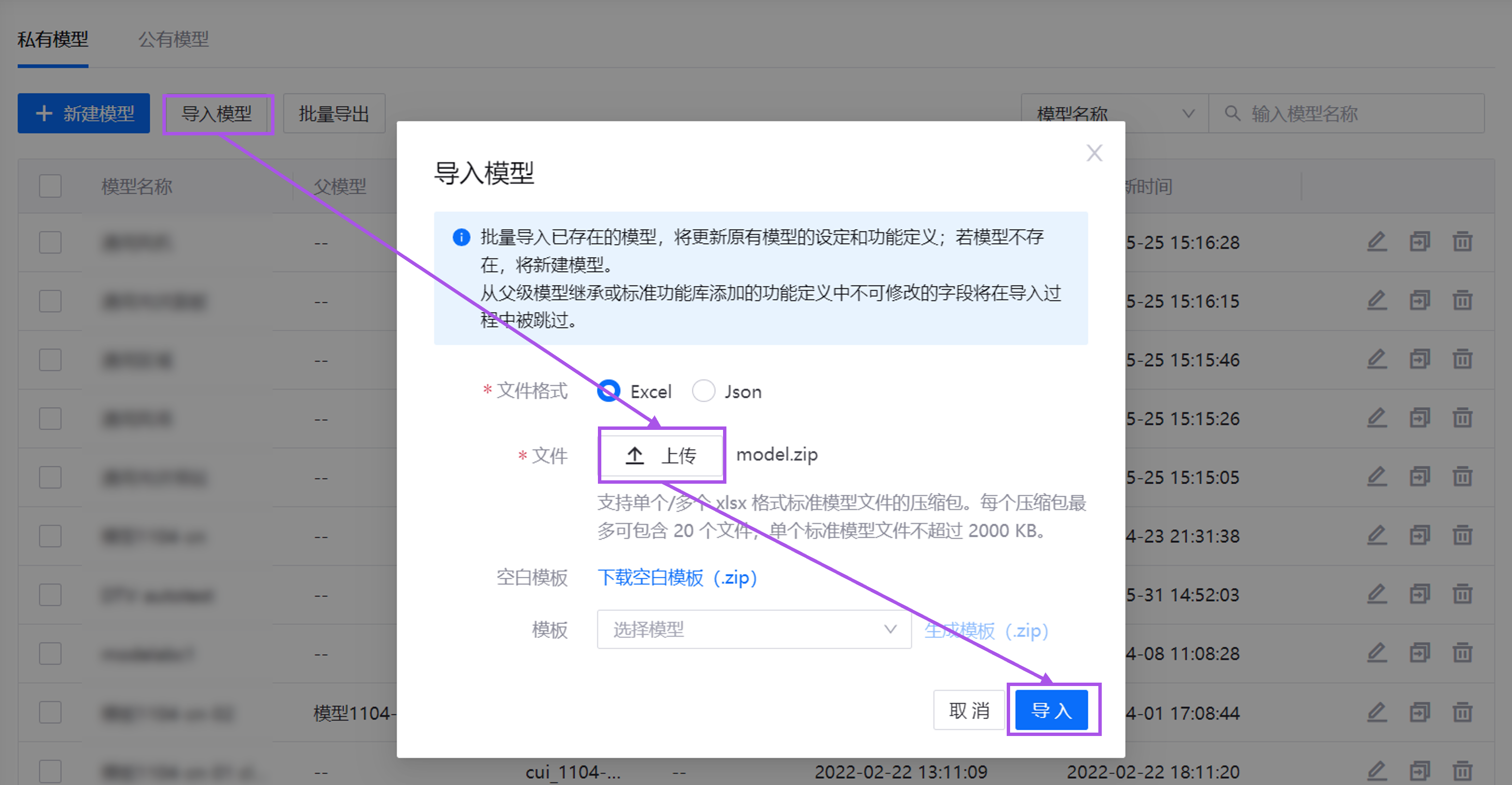Click the 模型名称 column header
The height and width of the screenshot is (785, 1512).
tap(137, 187)
